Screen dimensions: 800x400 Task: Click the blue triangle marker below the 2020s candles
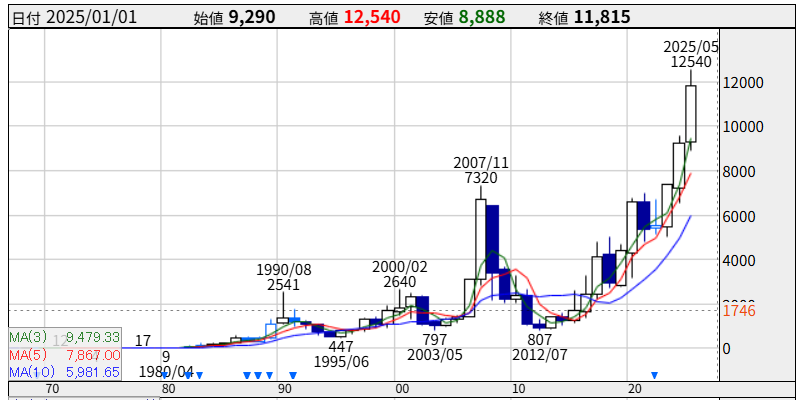point(654,375)
